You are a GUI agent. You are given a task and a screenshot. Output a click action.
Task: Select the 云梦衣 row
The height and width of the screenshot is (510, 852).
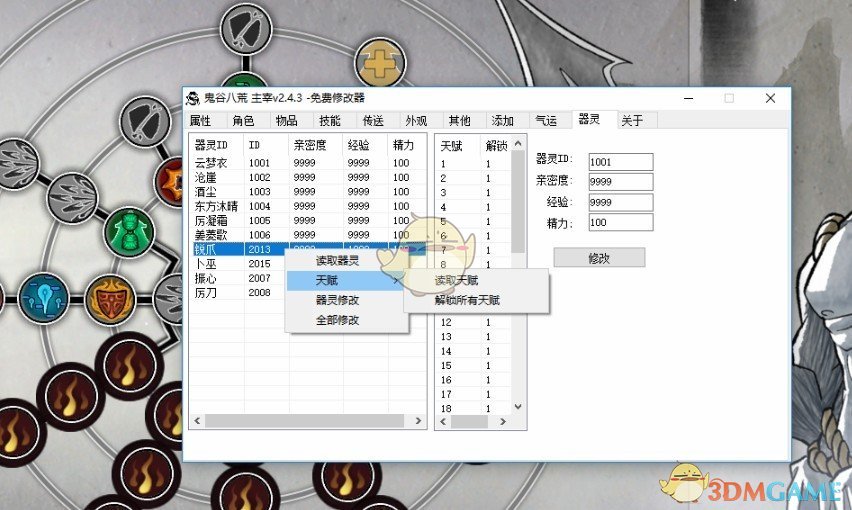[308, 163]
